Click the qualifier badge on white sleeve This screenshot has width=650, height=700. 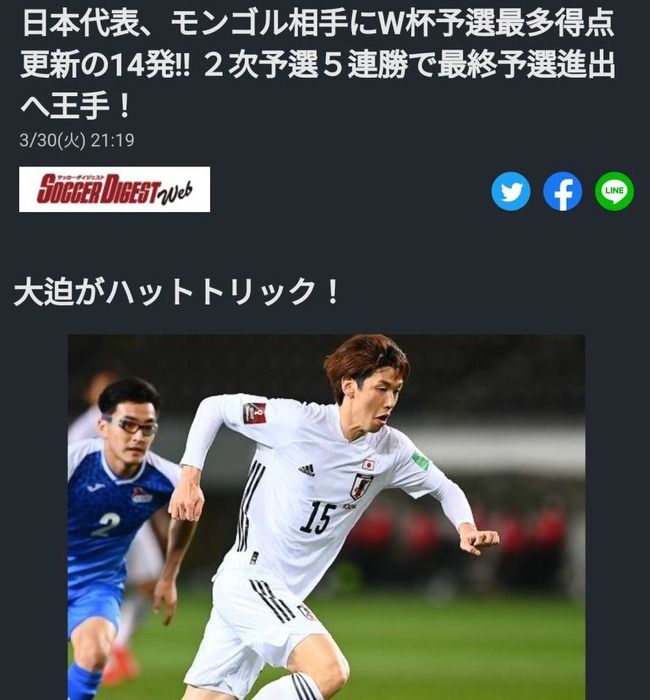coord(254,413)
